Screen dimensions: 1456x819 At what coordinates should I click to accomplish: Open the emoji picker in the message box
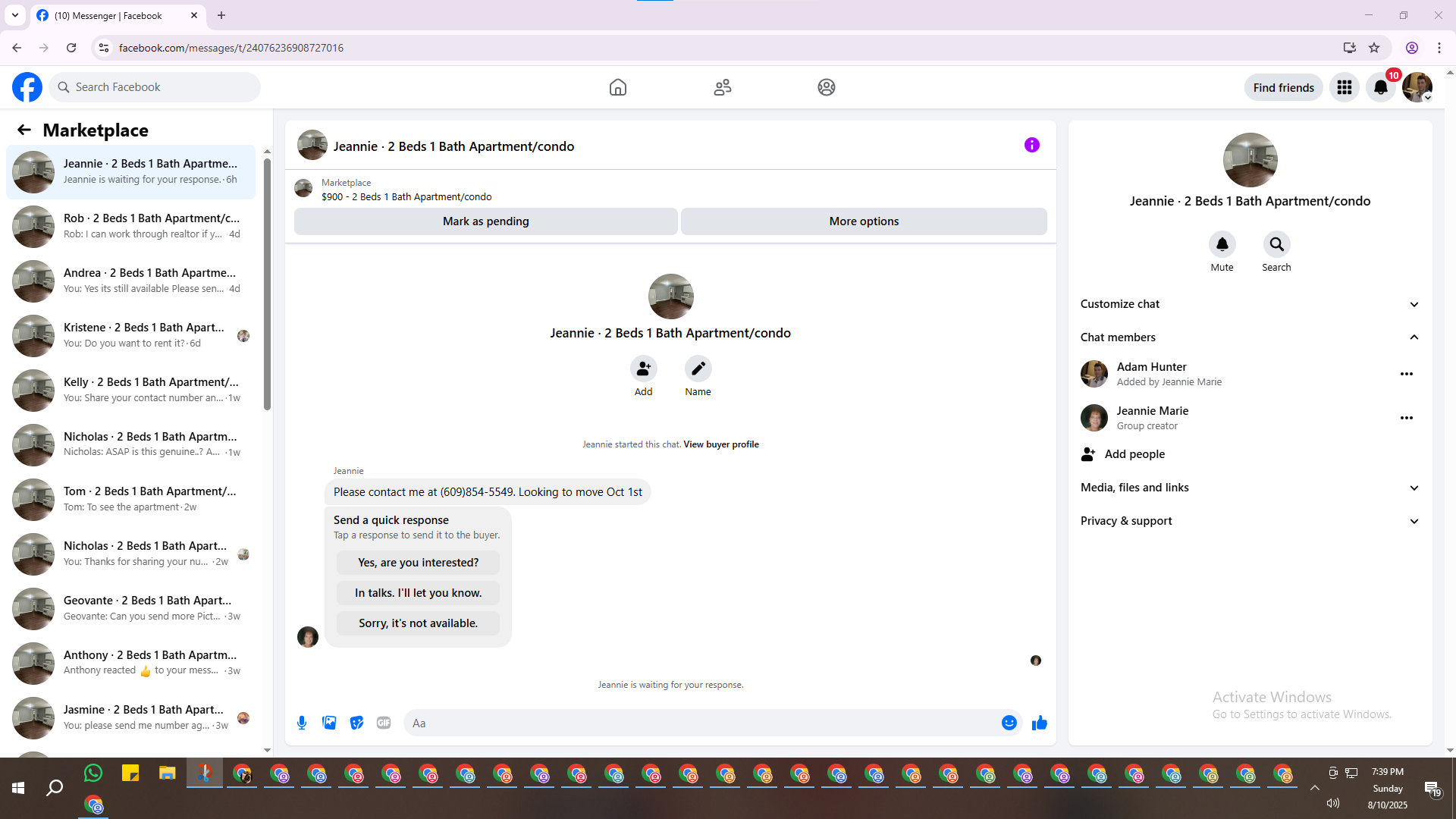click(x=1009, y=723)
